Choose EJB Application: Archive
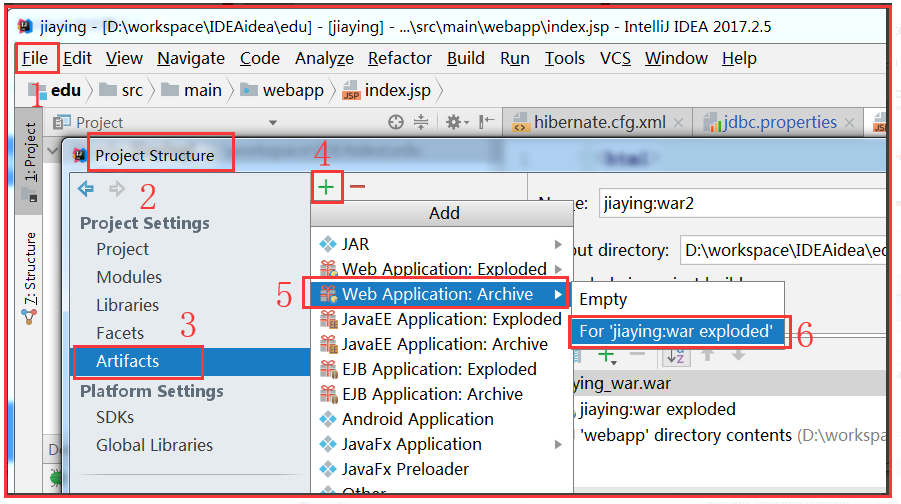The height and width of the screenshot is (504, 901). point(442,394)
